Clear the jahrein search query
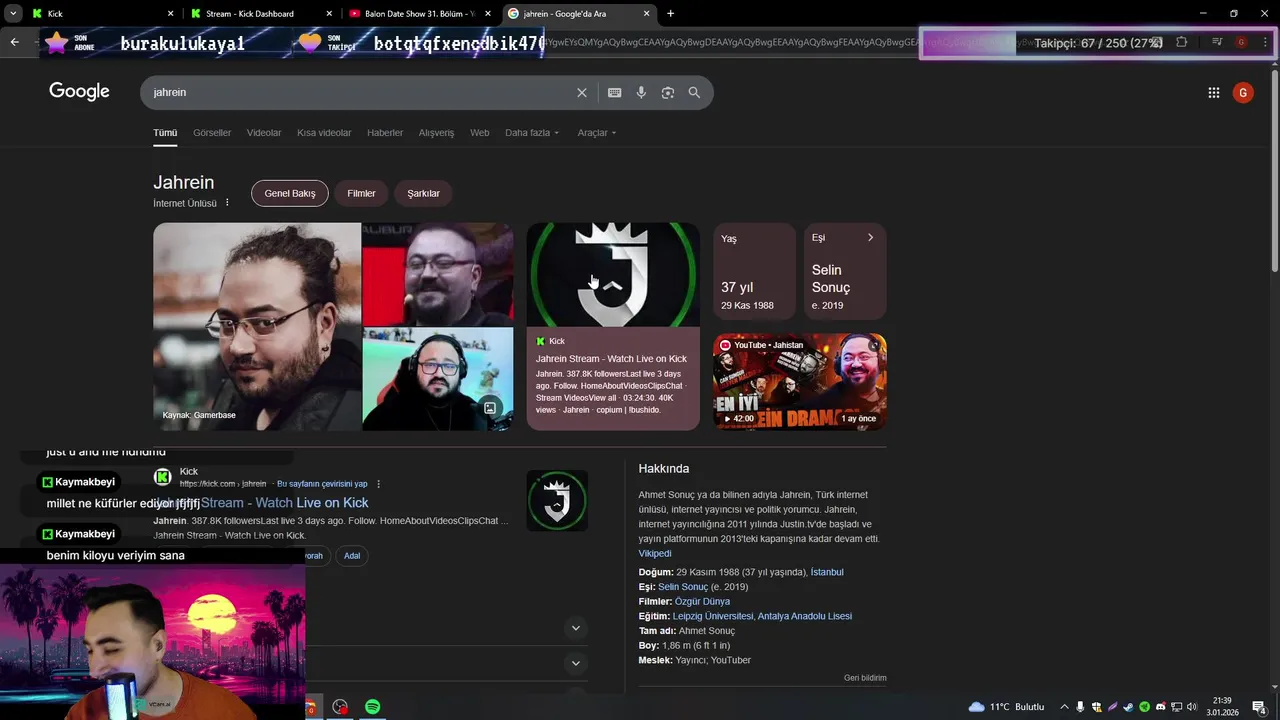The height and width of the screenshot is (720, 1280). tap(582, 92)
